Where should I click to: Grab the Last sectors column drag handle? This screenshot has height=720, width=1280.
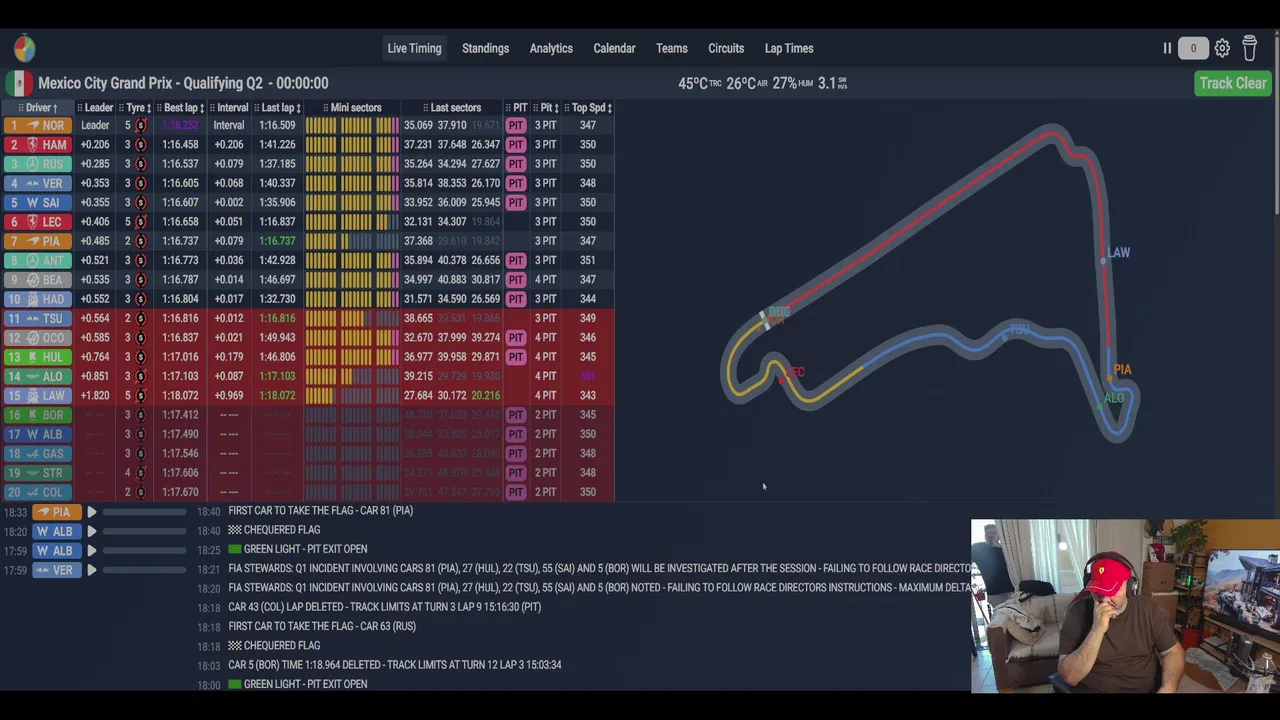coord(426,107)
